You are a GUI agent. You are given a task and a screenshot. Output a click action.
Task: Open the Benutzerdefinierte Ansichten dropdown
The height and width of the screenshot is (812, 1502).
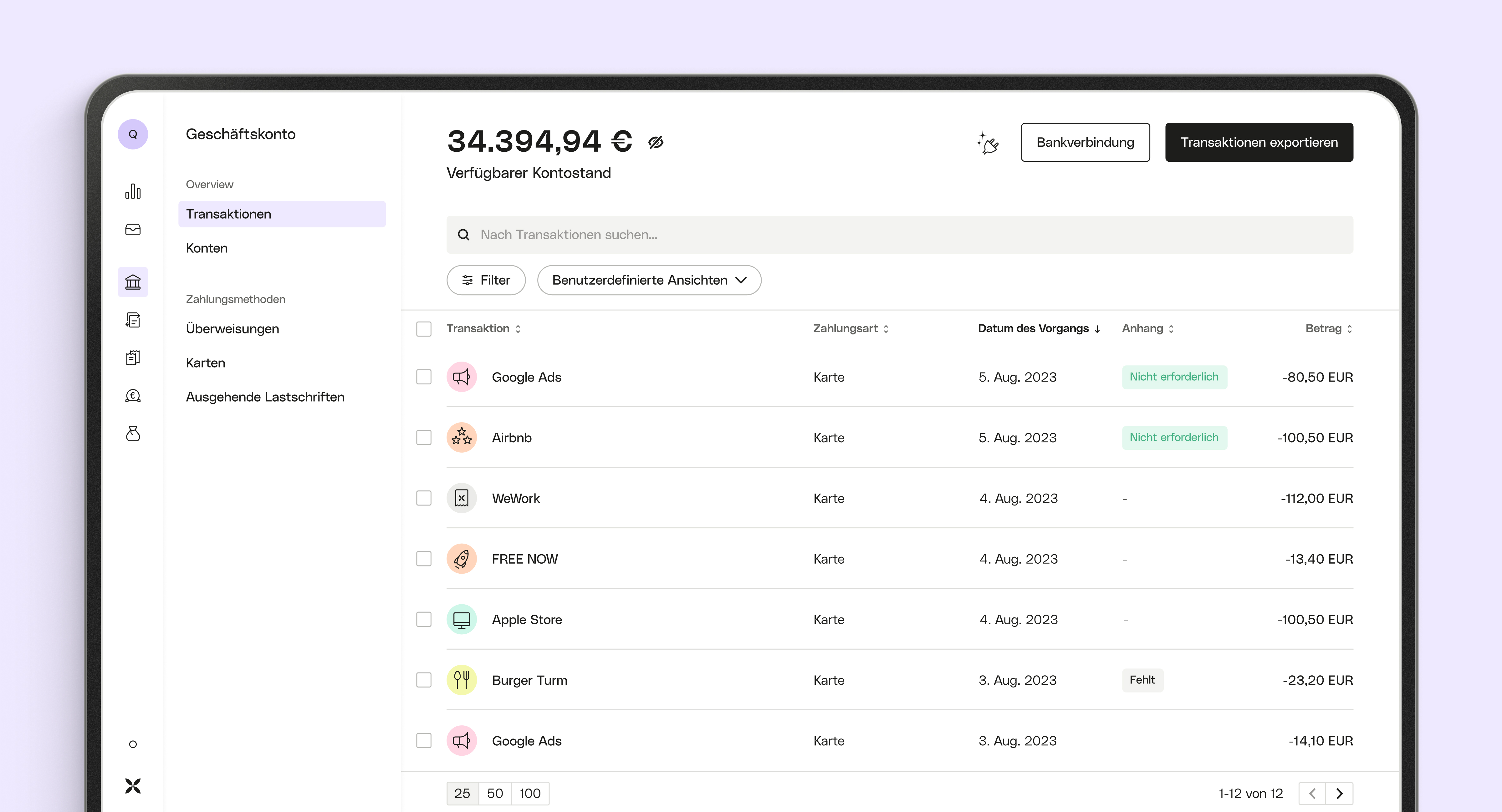[x=649, y=280]
